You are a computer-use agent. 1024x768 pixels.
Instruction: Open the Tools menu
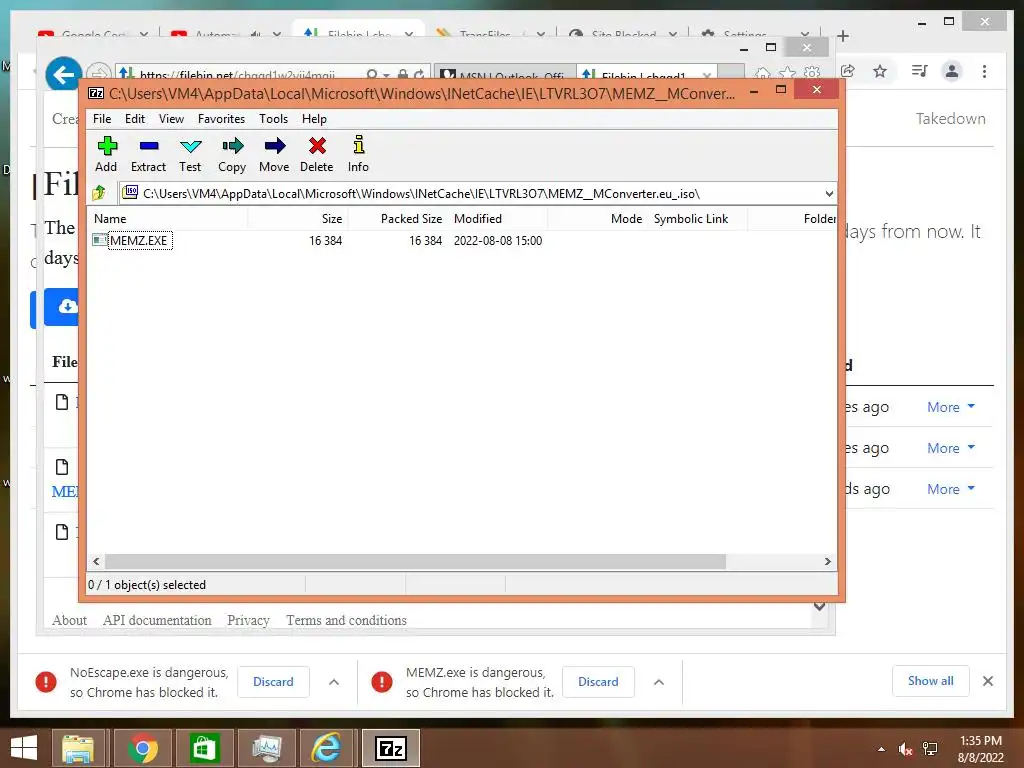[273, 119]
